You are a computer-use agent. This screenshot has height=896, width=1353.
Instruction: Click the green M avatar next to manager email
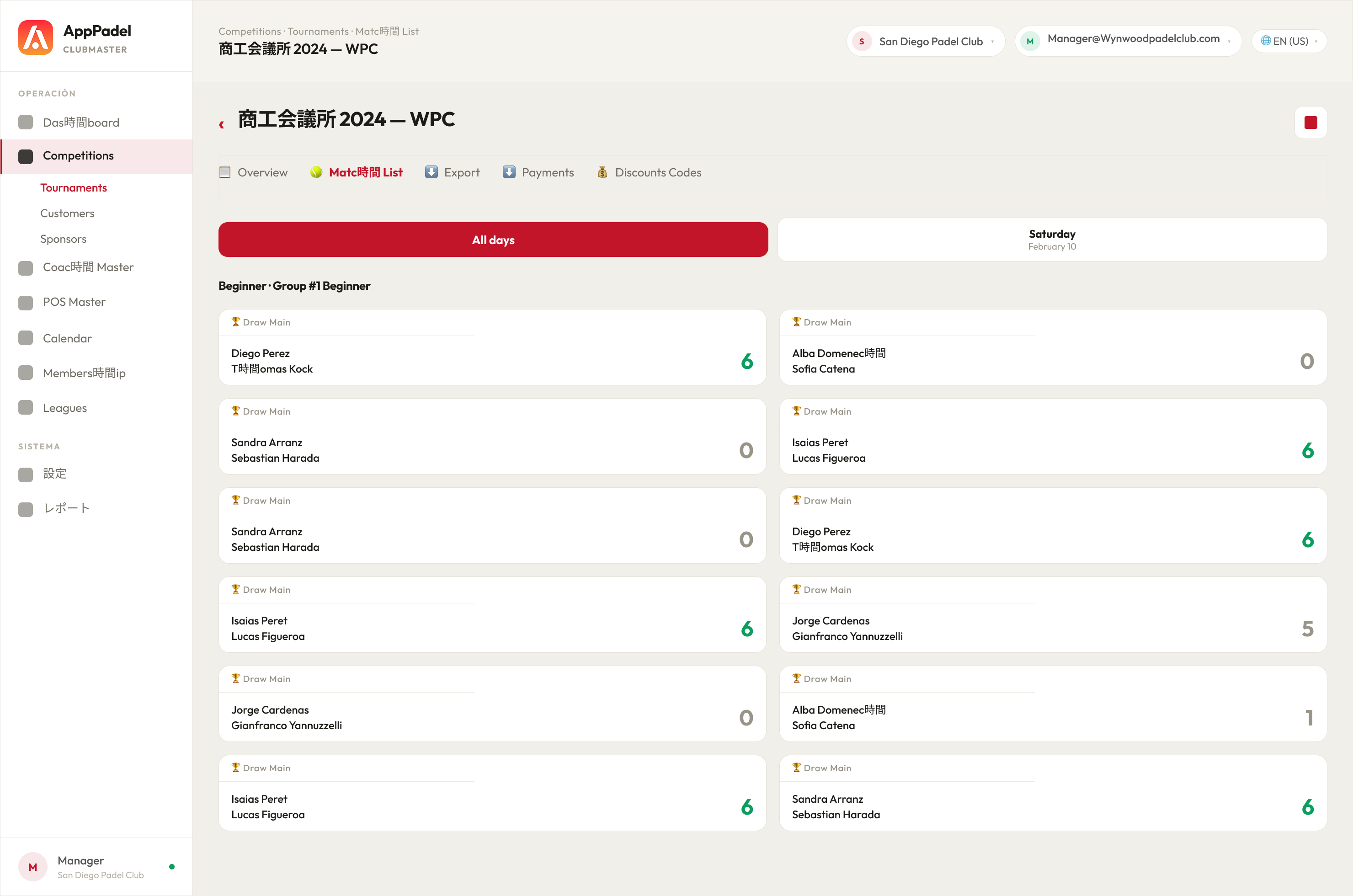[x=1029, y=41]
